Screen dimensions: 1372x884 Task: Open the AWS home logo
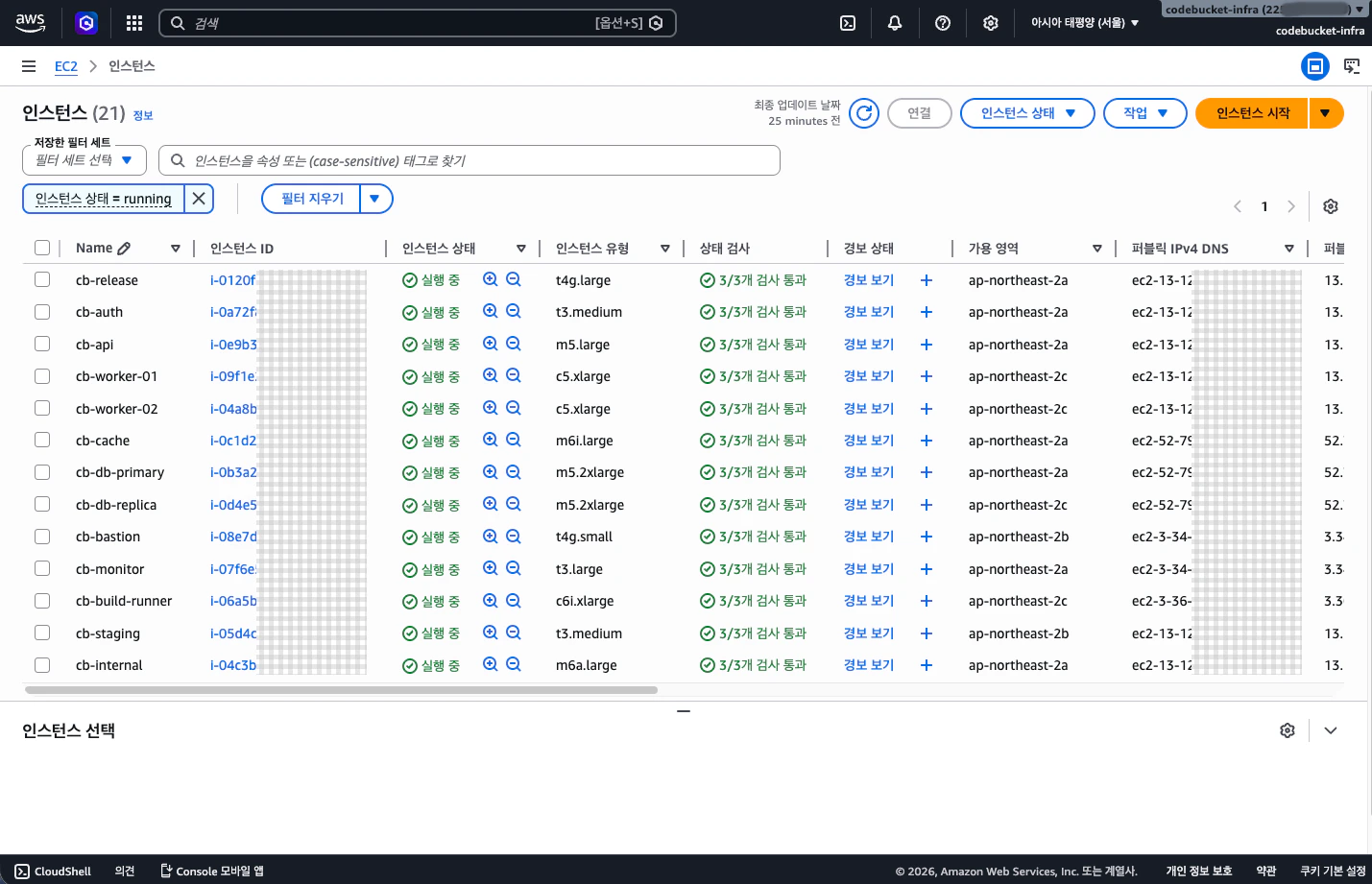tap(31, 23)
